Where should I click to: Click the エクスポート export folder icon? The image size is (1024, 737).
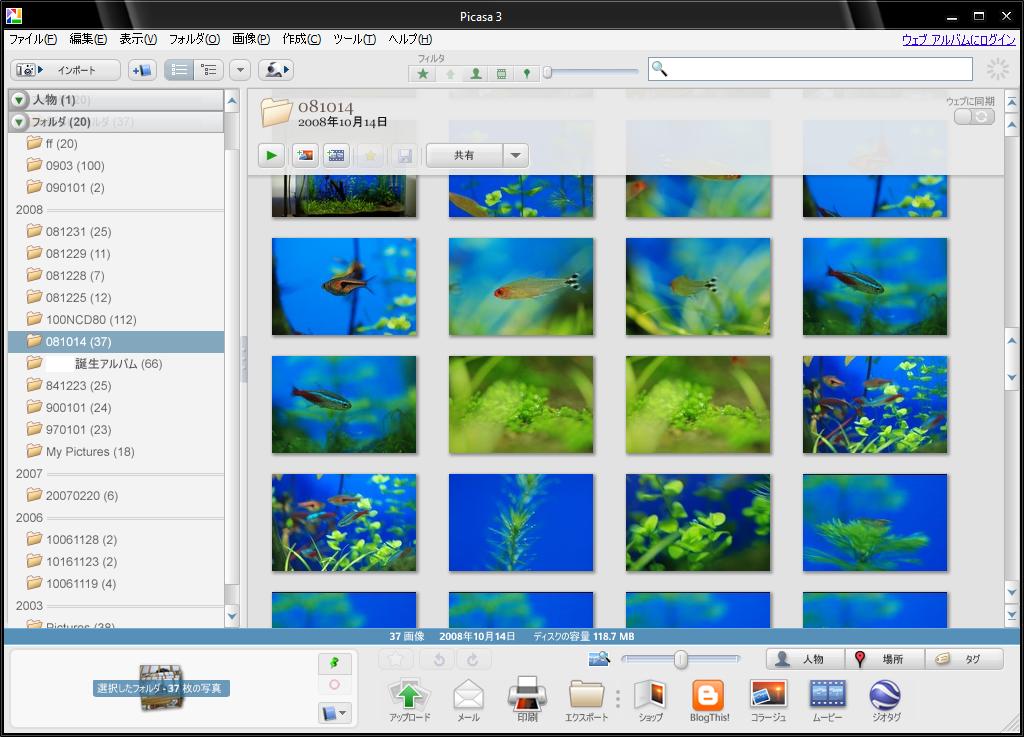coord(586,699)
